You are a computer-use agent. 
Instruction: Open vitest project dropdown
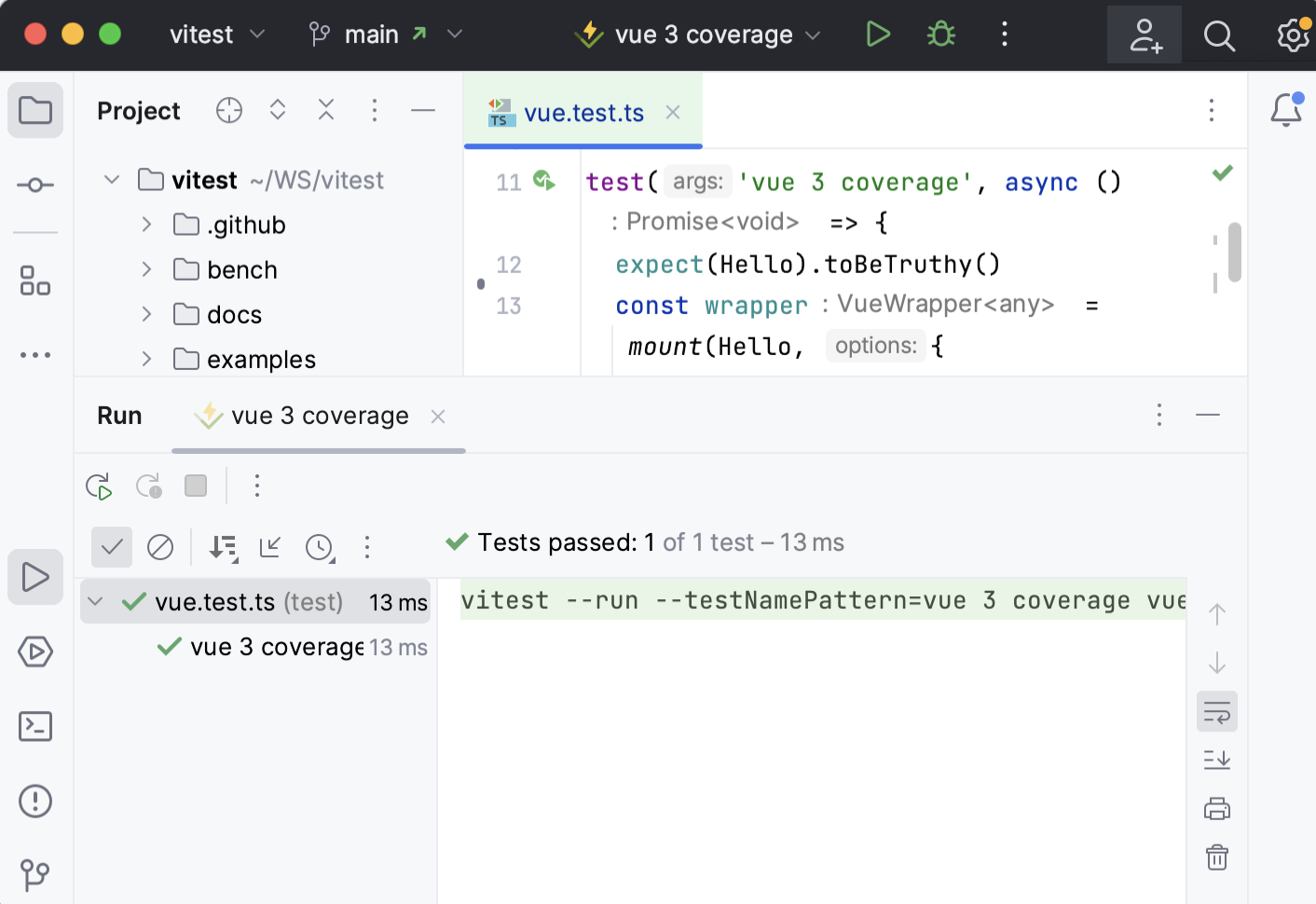click(x=217, y=34)
